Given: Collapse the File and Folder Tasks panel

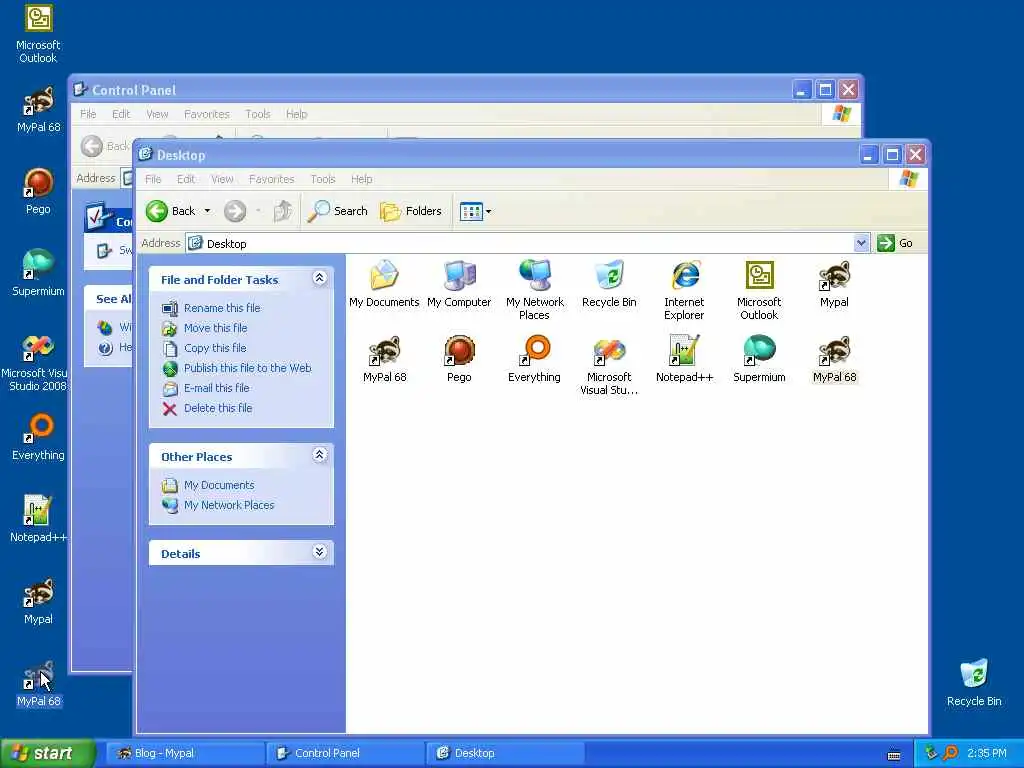Looking at the screenshot, I should pyautogui.click(x=319, y=278).
